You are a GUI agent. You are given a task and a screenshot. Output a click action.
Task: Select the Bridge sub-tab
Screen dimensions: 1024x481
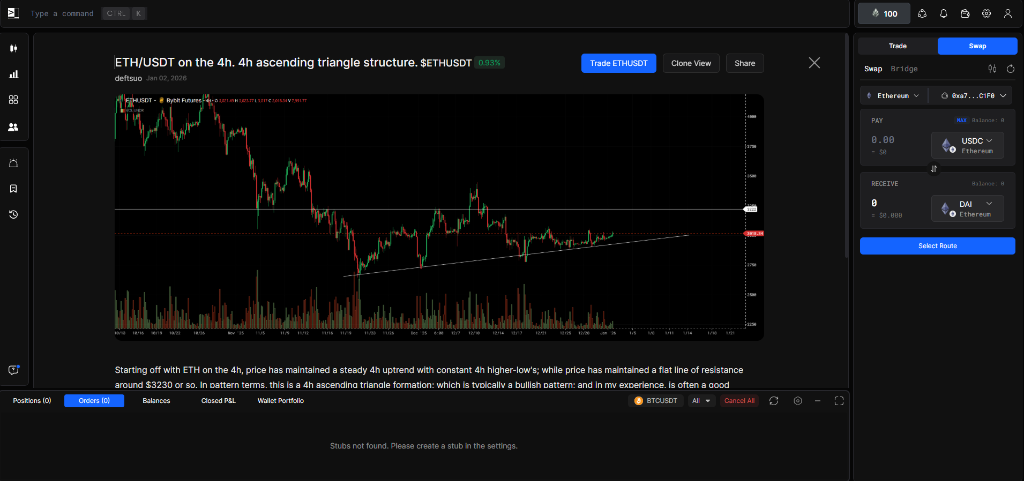(x=904, y=69)
